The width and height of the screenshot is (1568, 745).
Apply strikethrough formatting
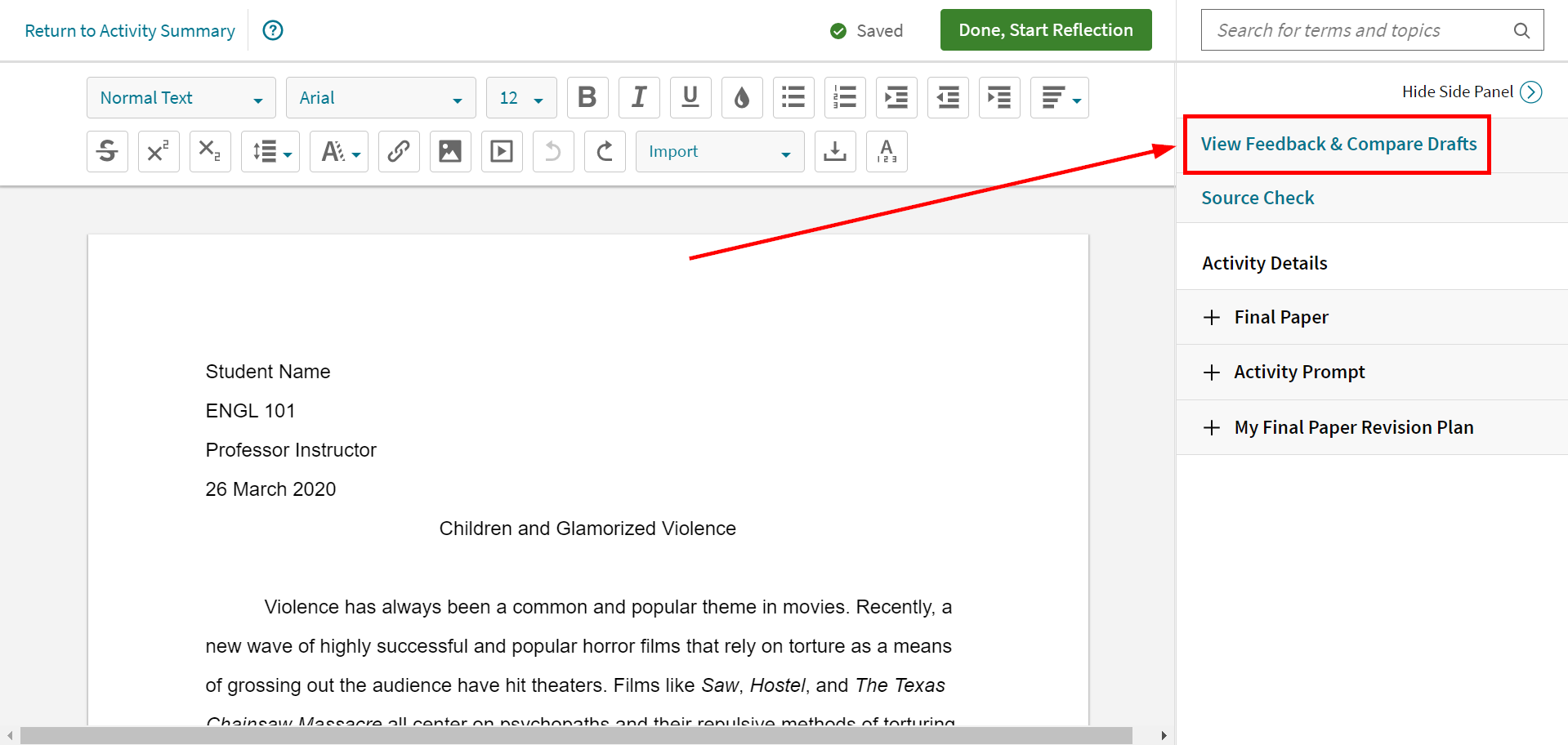107,151
